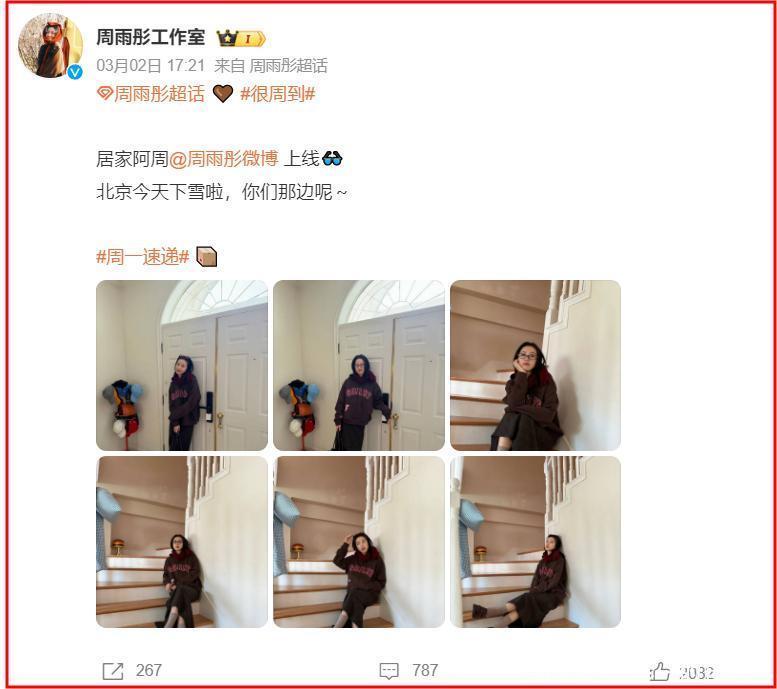
Task: Open second photo at the white door
Action: pos(359,365)
